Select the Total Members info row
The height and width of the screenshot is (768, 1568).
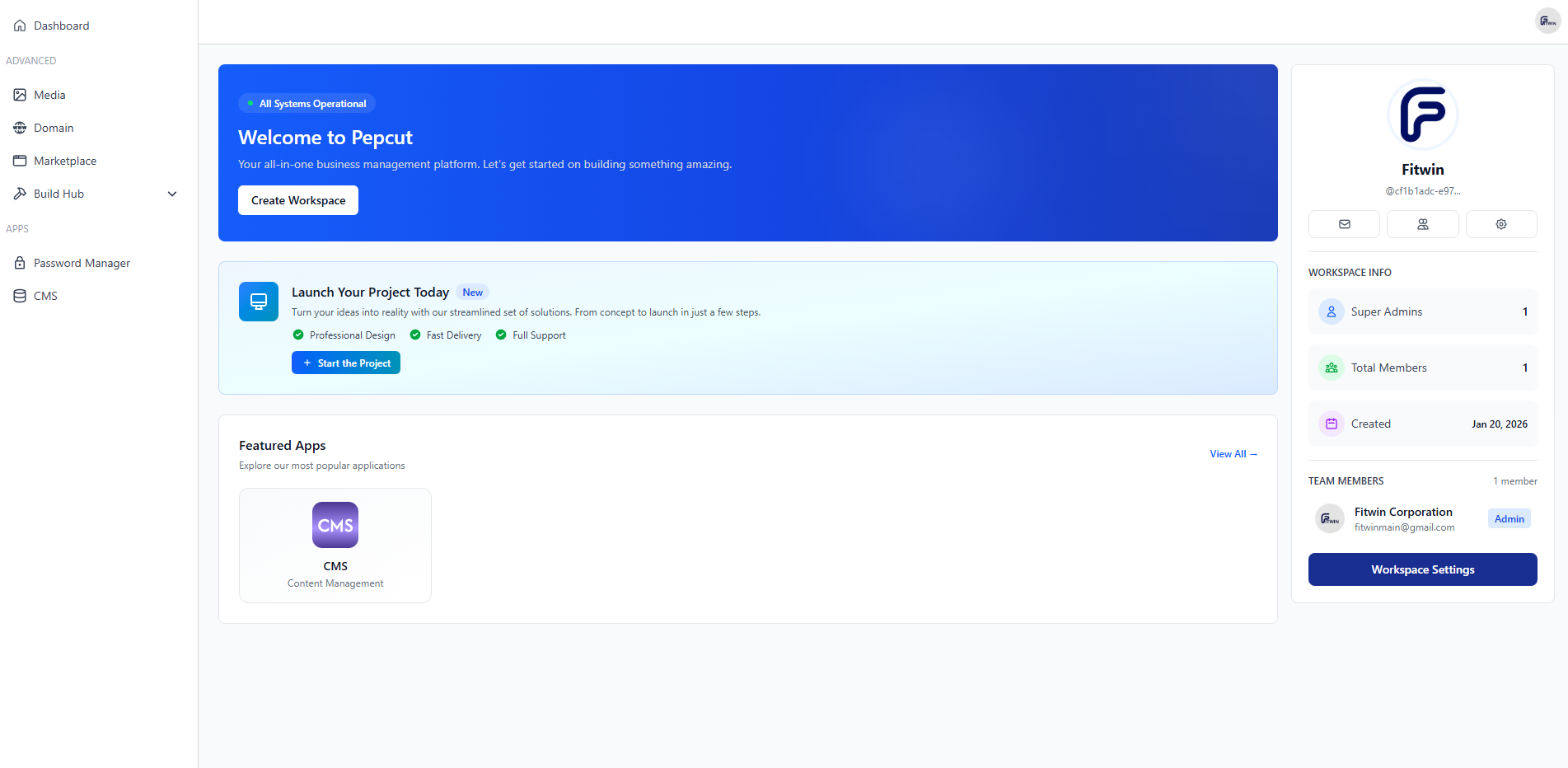[x=1422, y=368]
